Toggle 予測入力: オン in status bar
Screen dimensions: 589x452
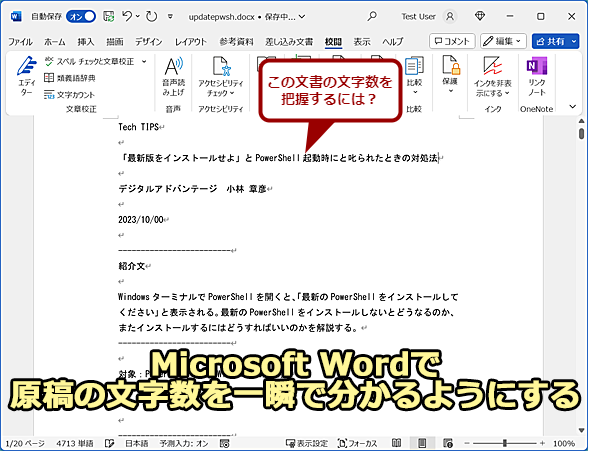click(x=184, y=444)
